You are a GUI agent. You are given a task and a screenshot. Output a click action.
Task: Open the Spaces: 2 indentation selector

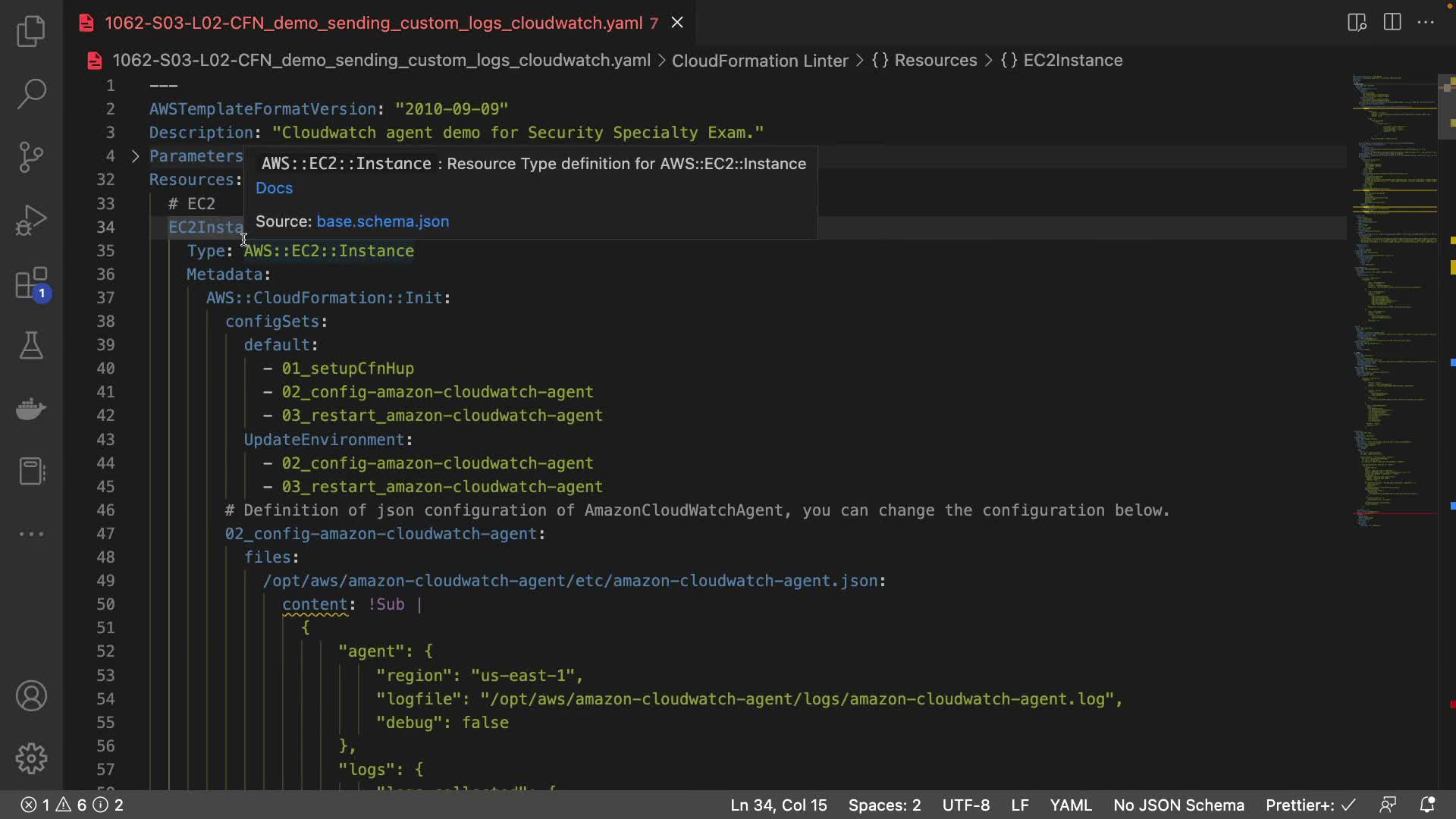(x=884, y=805)
